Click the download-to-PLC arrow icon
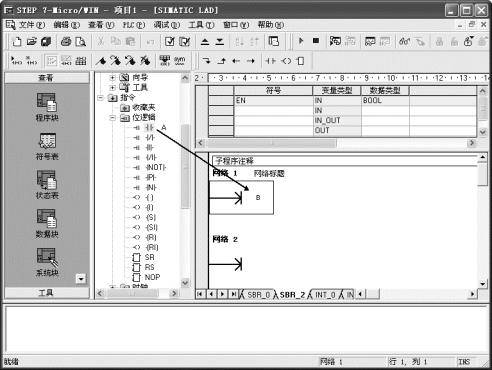The width and height of the screenshot is (492, 370). point(220,42)
